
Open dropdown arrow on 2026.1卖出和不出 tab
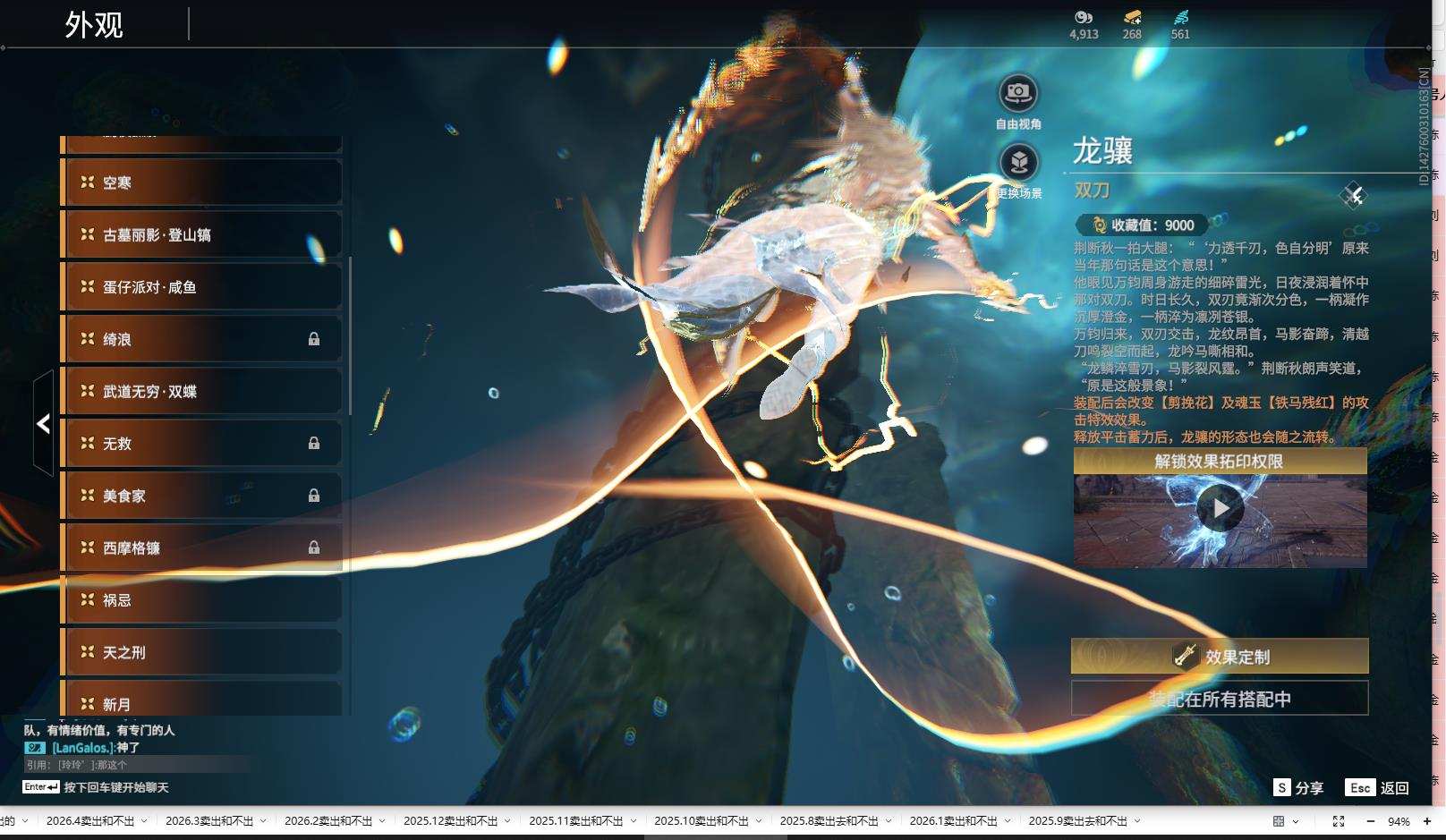(x=1008, y=821)
